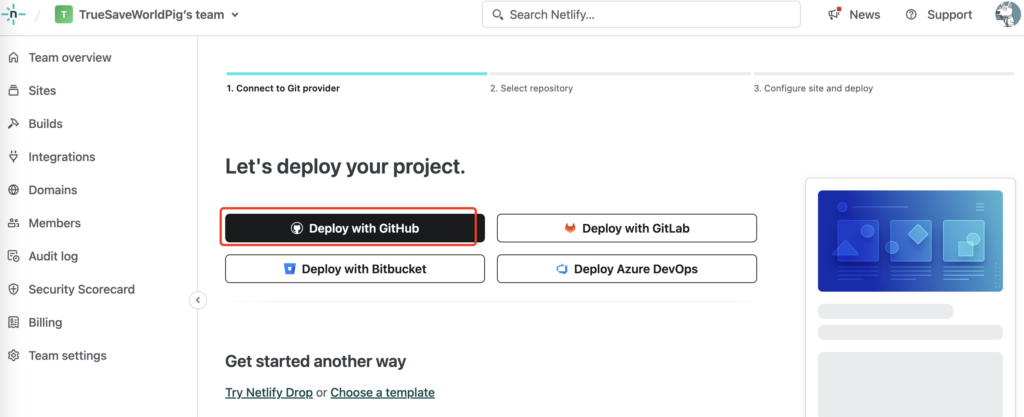The width and height of the screenshot is (1024, 417).
Task: Collapse the sidebar with chevron button
Action: click(198, 300)
